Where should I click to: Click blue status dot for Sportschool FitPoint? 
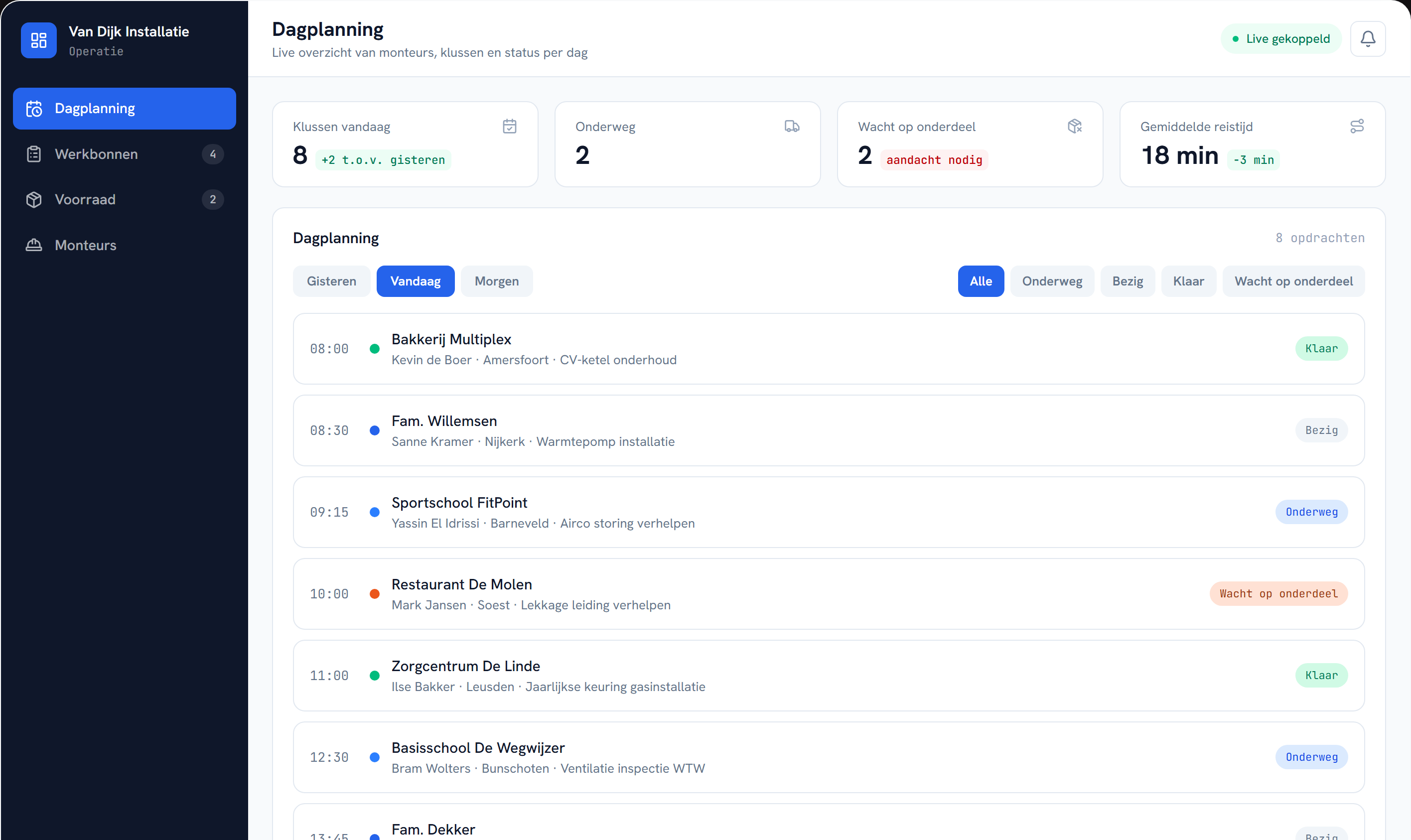point(374,512)
